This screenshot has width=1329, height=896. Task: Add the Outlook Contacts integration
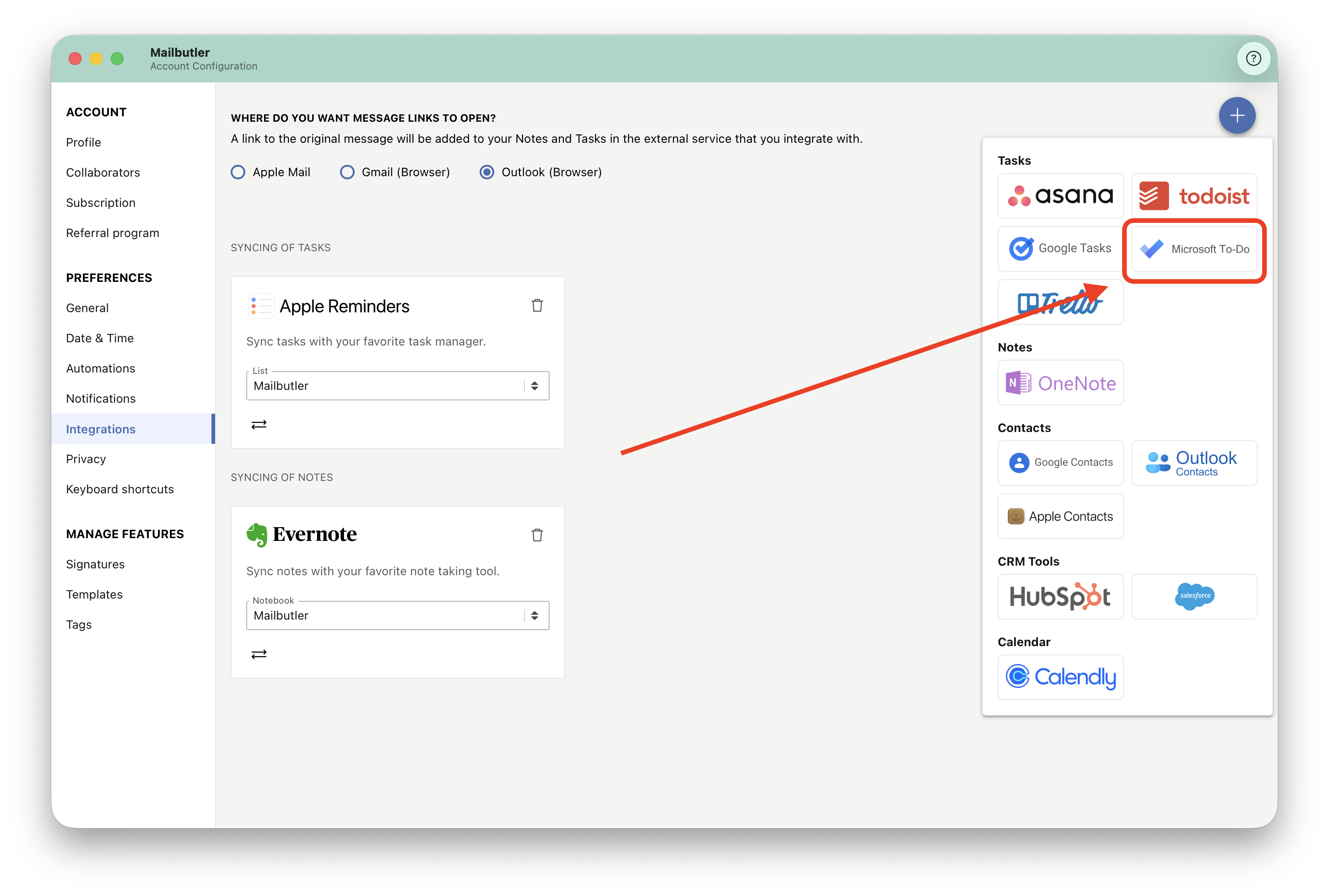(1194, 463)
